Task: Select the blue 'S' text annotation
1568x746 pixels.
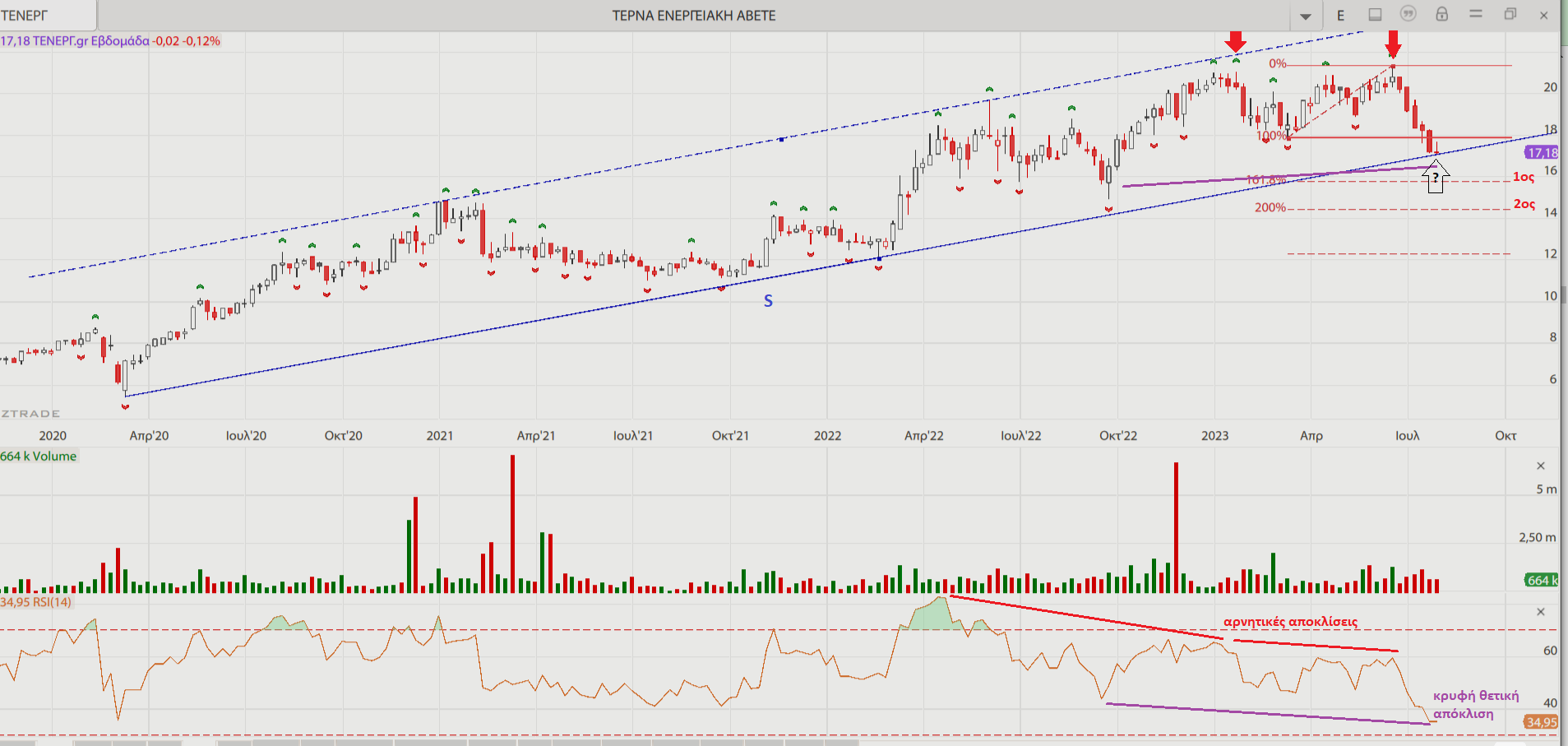Action: click(768, 301)
